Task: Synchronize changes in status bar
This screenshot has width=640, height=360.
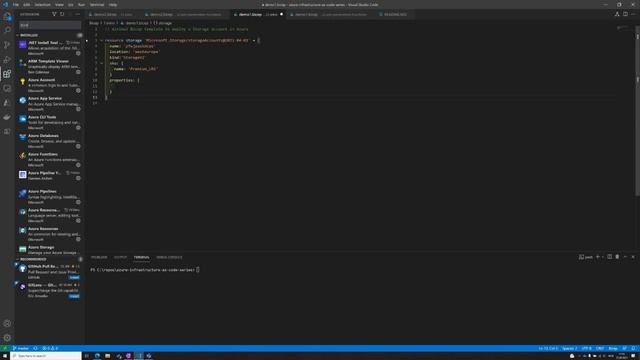Action: point(36,349)
